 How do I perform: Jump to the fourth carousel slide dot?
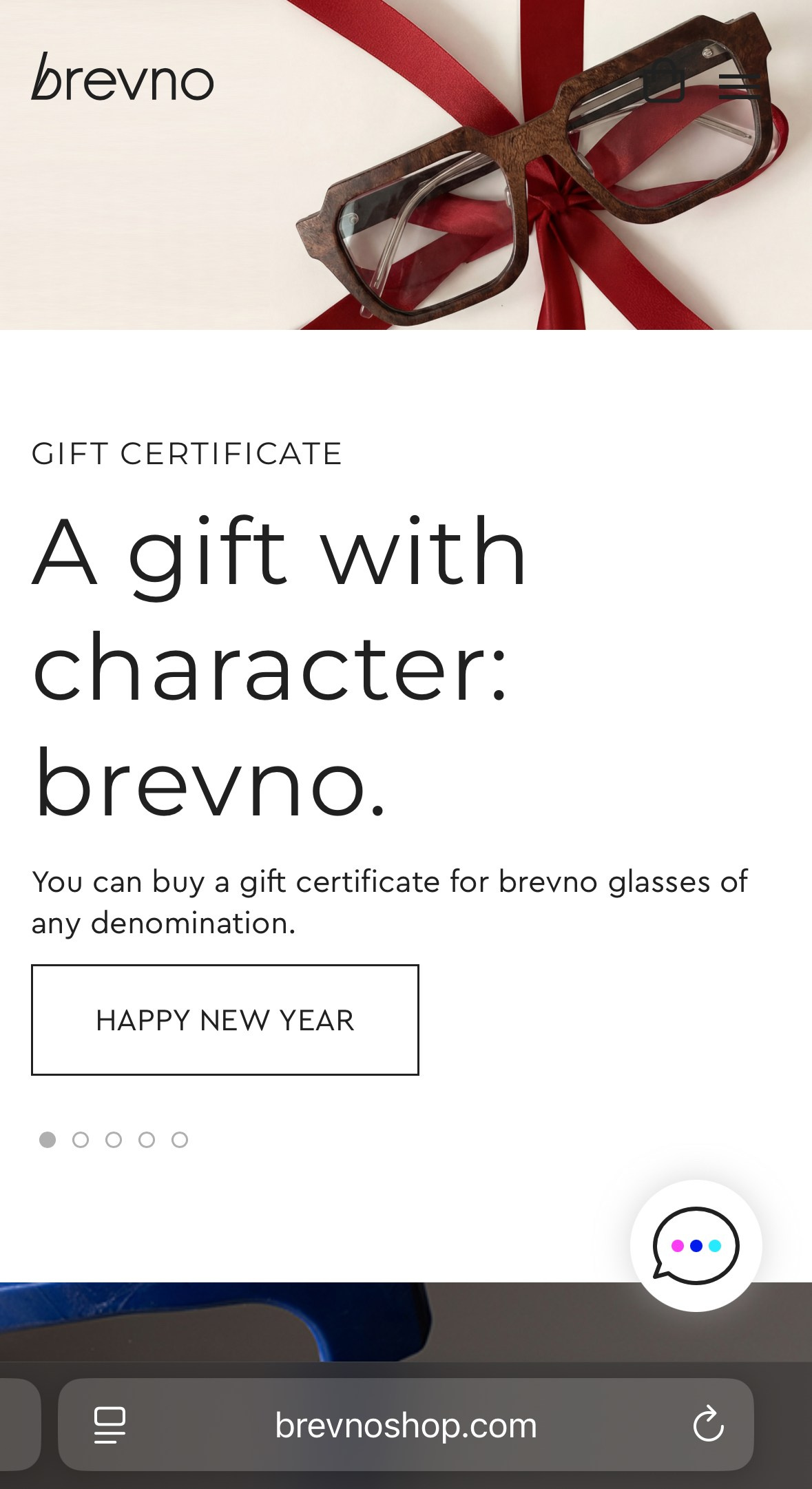pyautogui.click(x=147, y=1140)
